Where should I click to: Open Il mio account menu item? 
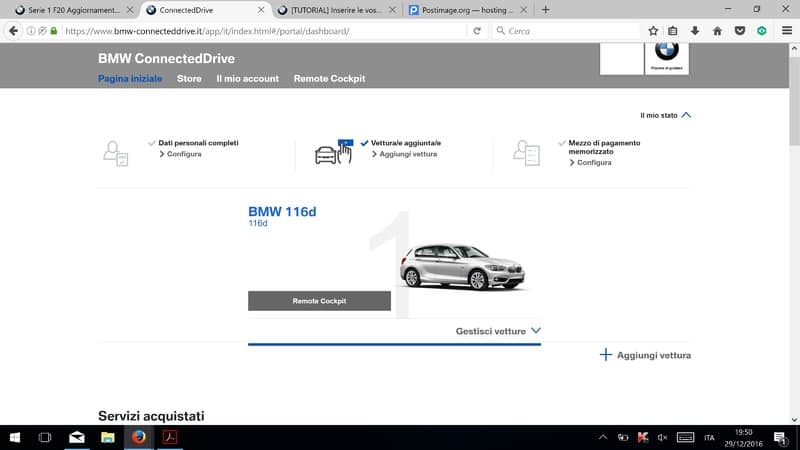(247, 79)
